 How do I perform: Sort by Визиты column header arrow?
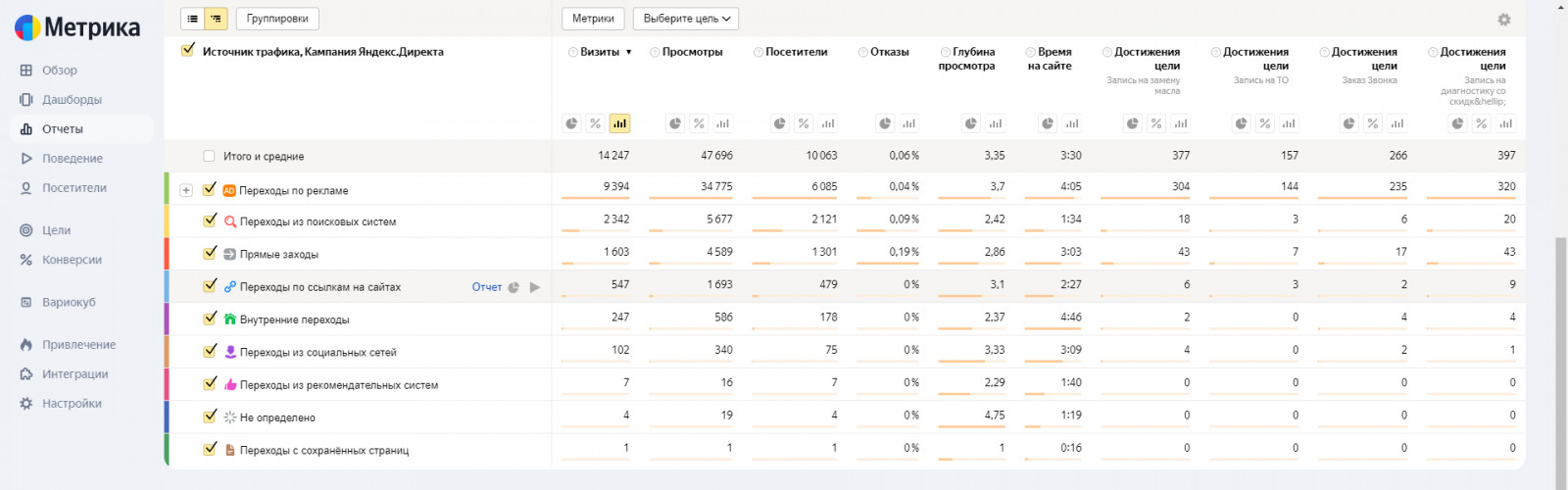[x=628, y=52]
